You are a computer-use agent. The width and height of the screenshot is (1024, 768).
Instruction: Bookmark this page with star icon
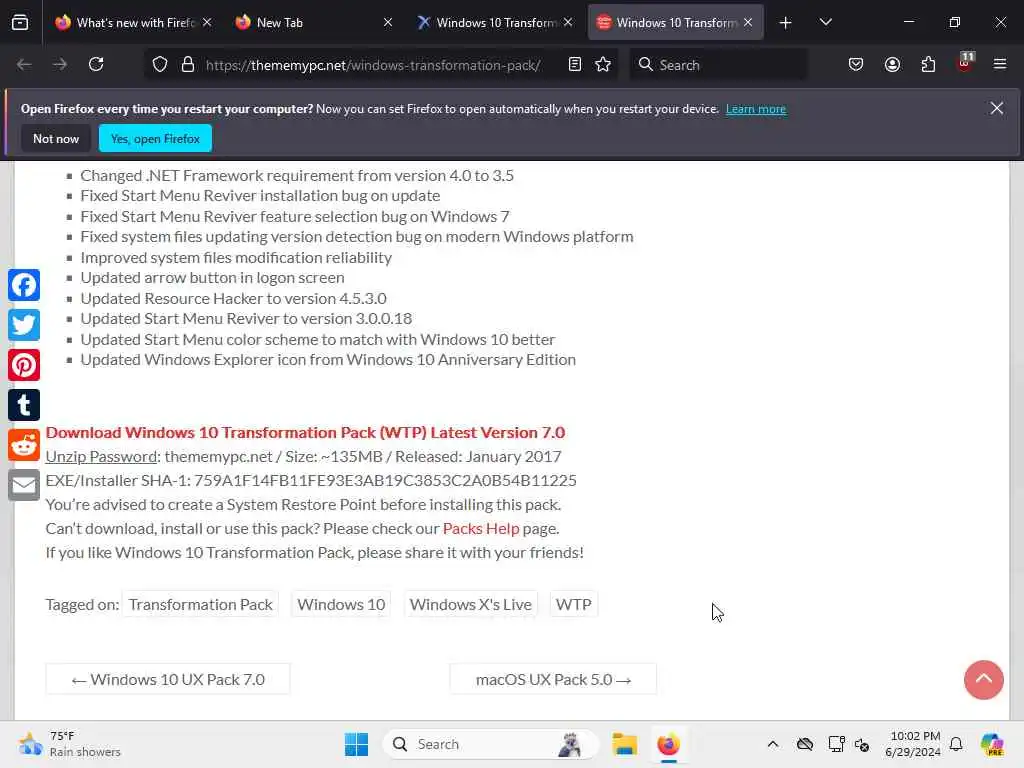click(x=603, y=65)
